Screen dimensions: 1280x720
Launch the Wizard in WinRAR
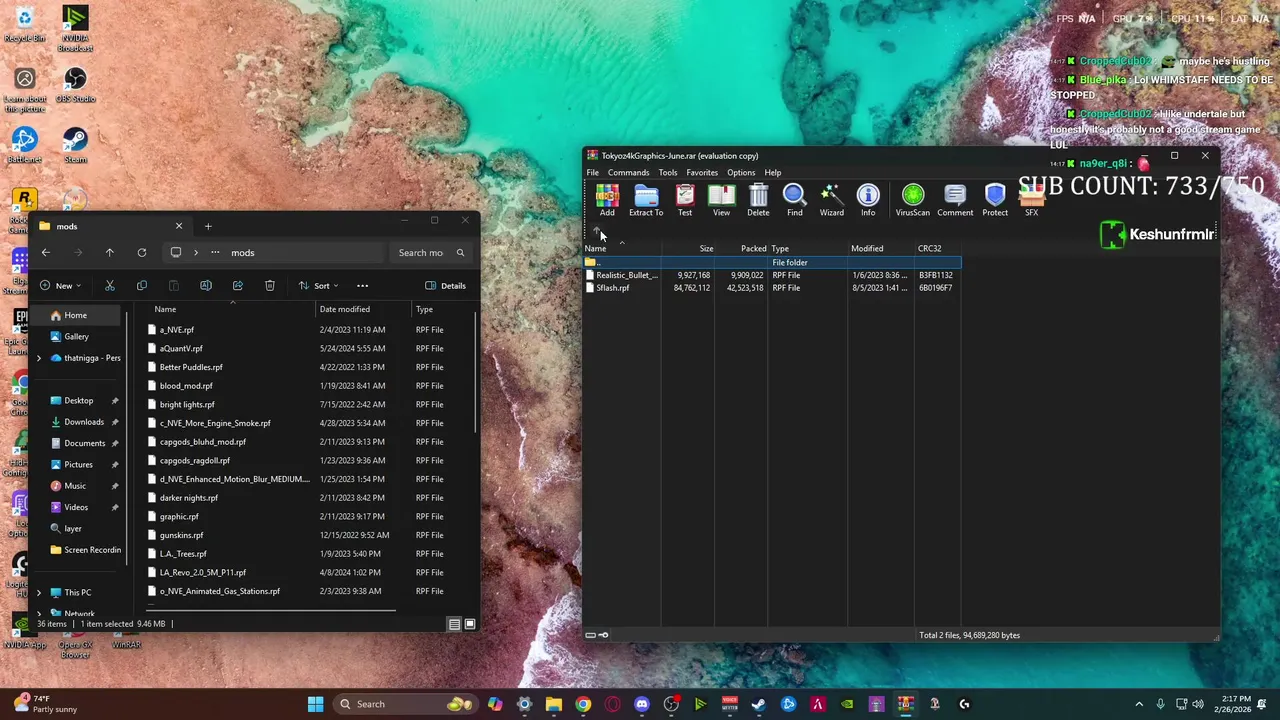point(831,200)
